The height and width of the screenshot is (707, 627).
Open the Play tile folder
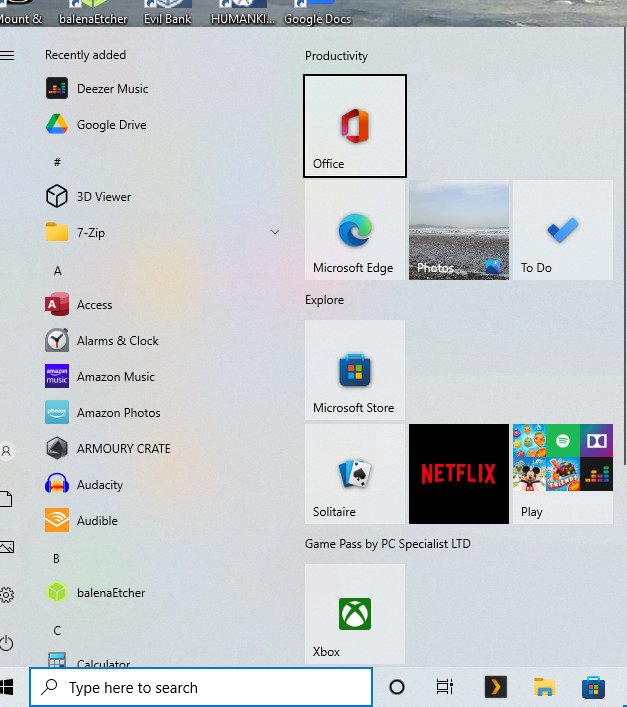tap(563, 474)
